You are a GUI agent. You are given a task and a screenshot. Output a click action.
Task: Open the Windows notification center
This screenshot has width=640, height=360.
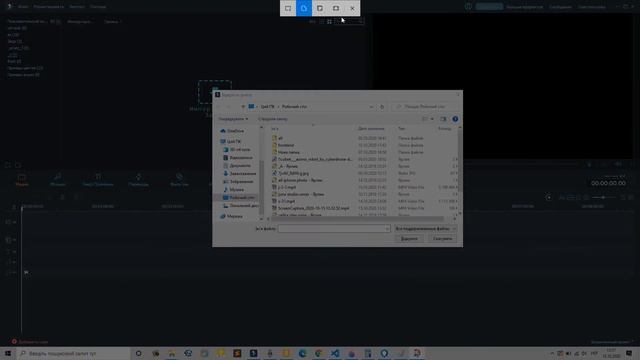click(x=629, y=353)
